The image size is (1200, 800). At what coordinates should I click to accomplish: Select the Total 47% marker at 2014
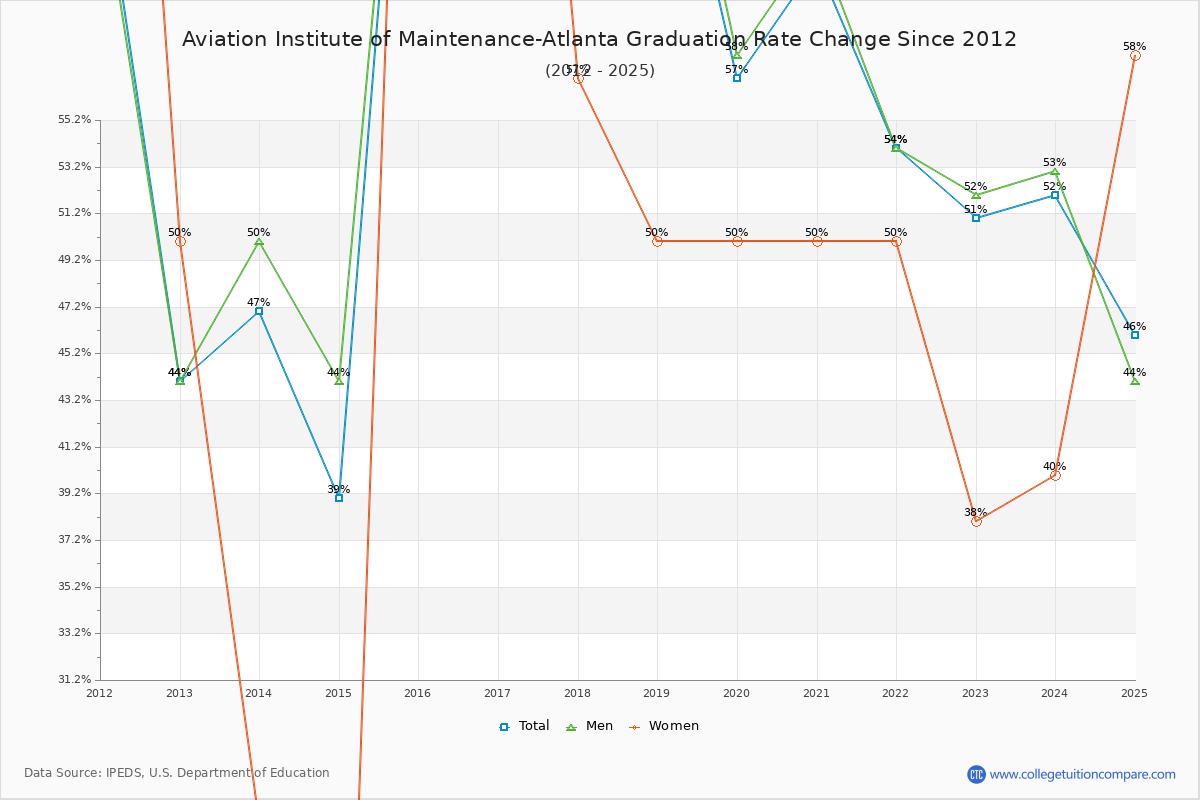point(259,311)
